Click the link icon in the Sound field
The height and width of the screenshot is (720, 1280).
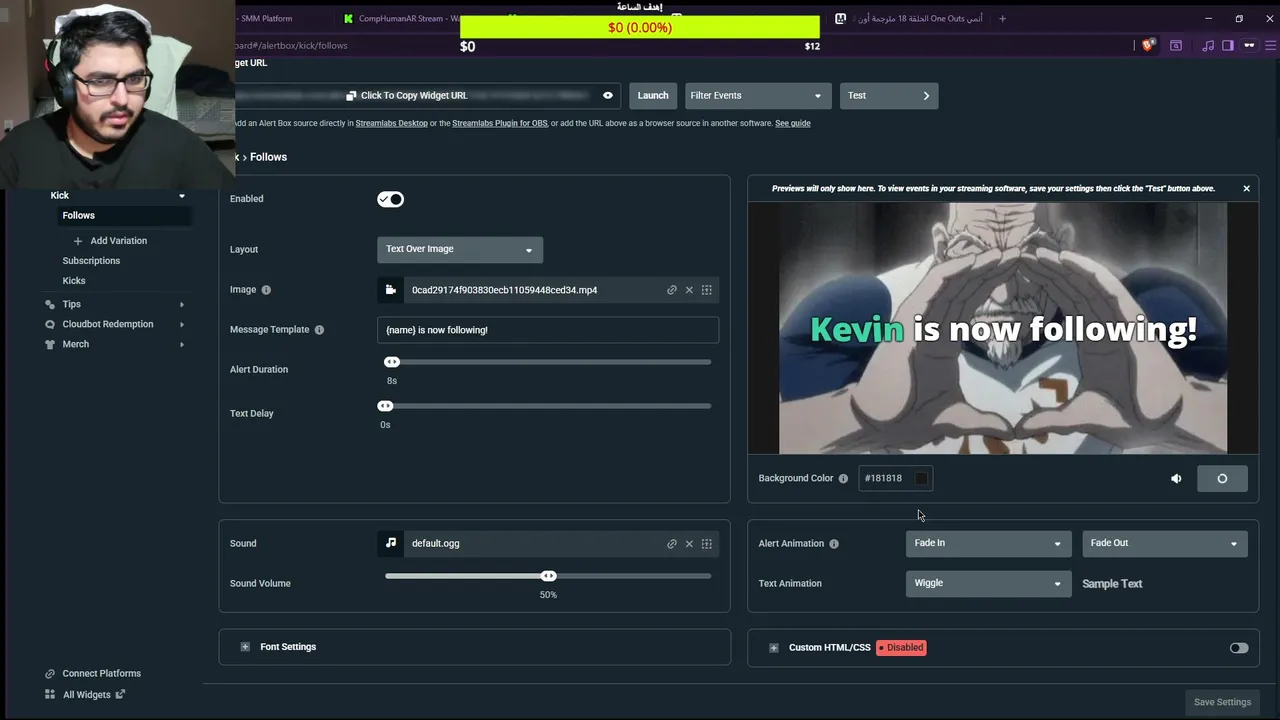[672, 544]
